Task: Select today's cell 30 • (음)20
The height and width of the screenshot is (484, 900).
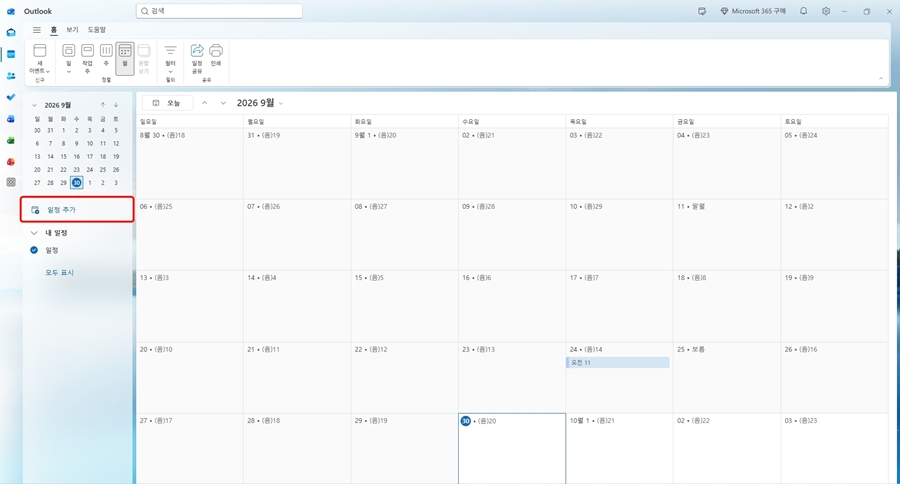Action: (x=512, y=448)
